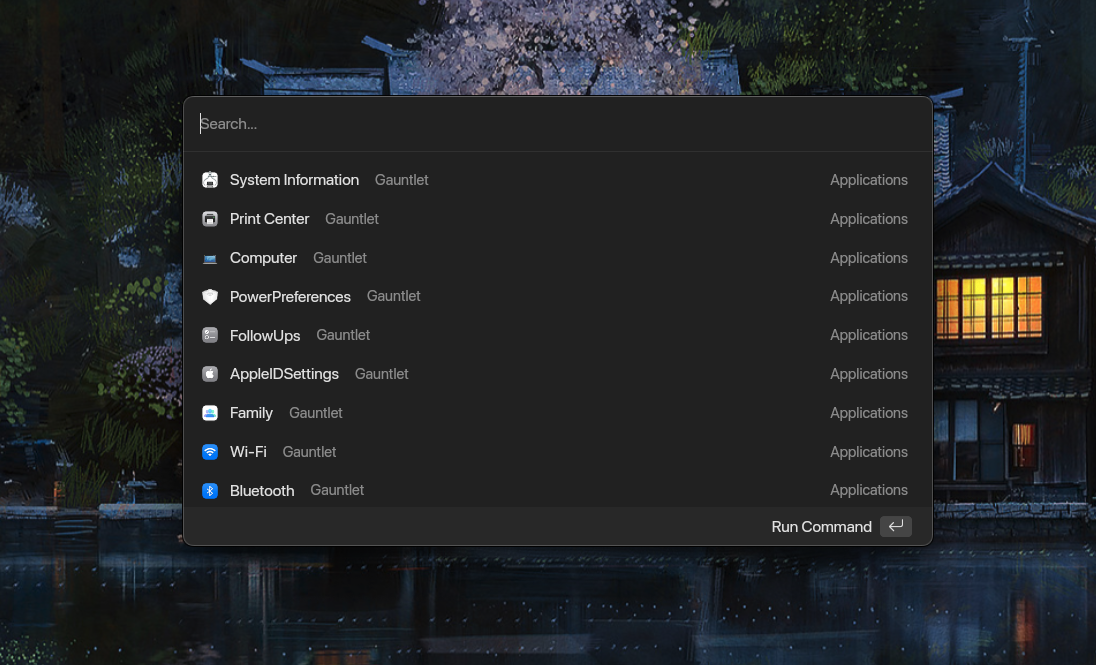The width and height of the screenshot is (1096, 665).
Task: Click the System Information app icon
Action: (210, 180)
